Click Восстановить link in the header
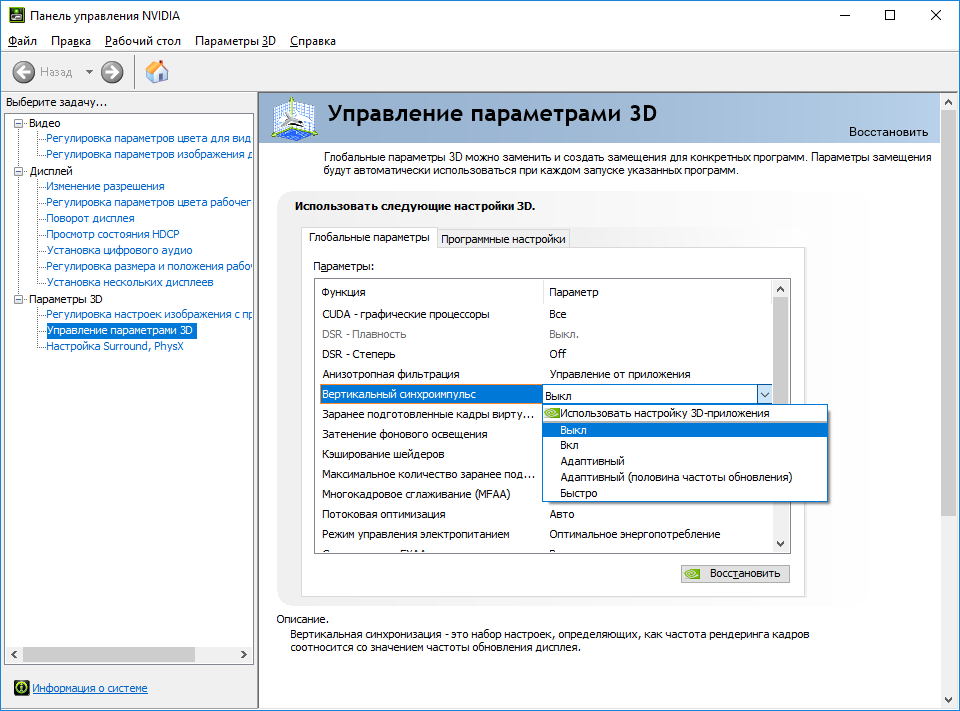 [x=888, y=132]
